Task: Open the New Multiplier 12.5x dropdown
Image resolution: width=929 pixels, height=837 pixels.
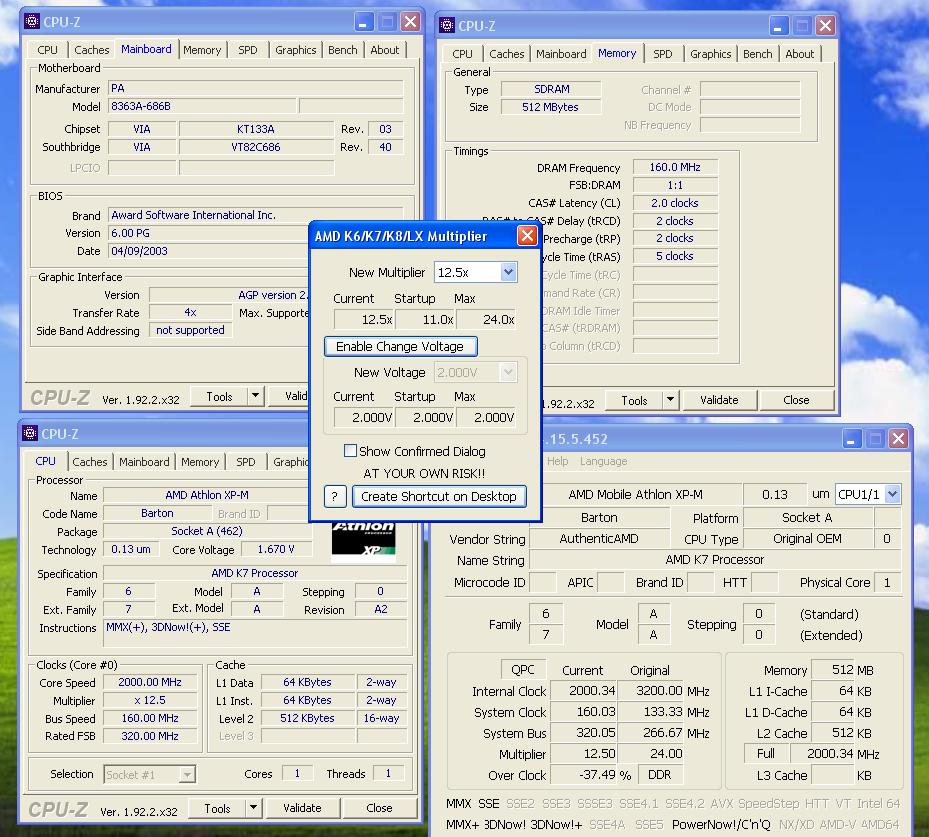Action: coord(508,272)
